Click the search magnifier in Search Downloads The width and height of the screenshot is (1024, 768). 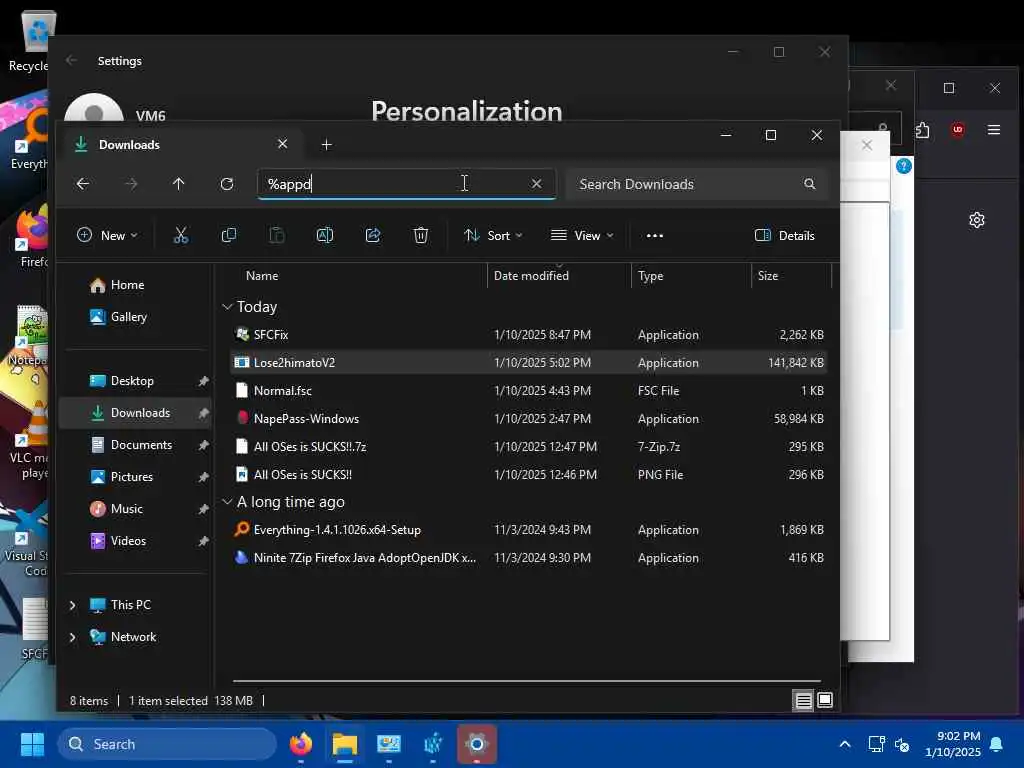[810, 184]
